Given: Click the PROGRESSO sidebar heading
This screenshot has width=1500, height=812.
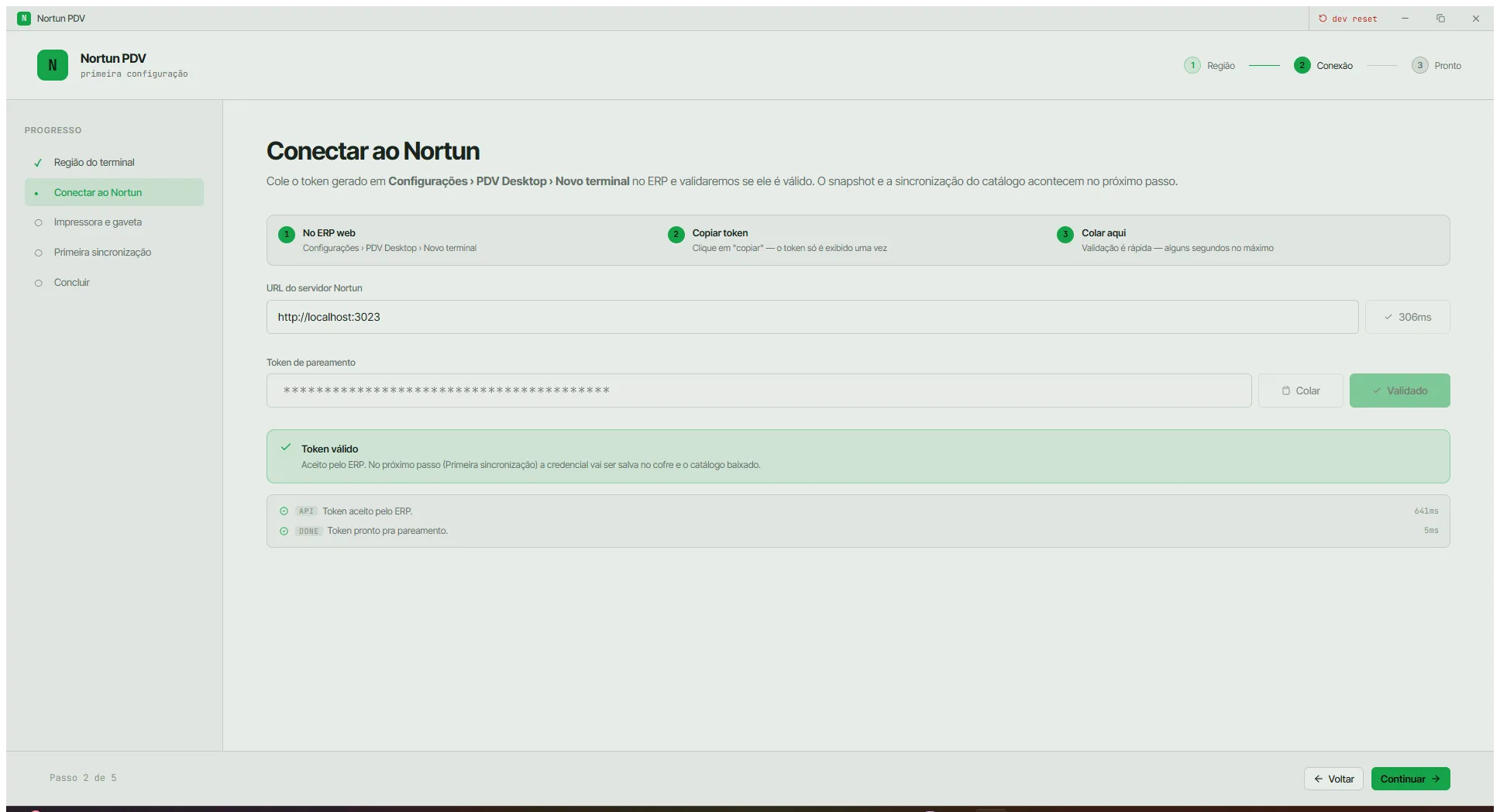Looking at the screenshot, I should pos(53,130).
